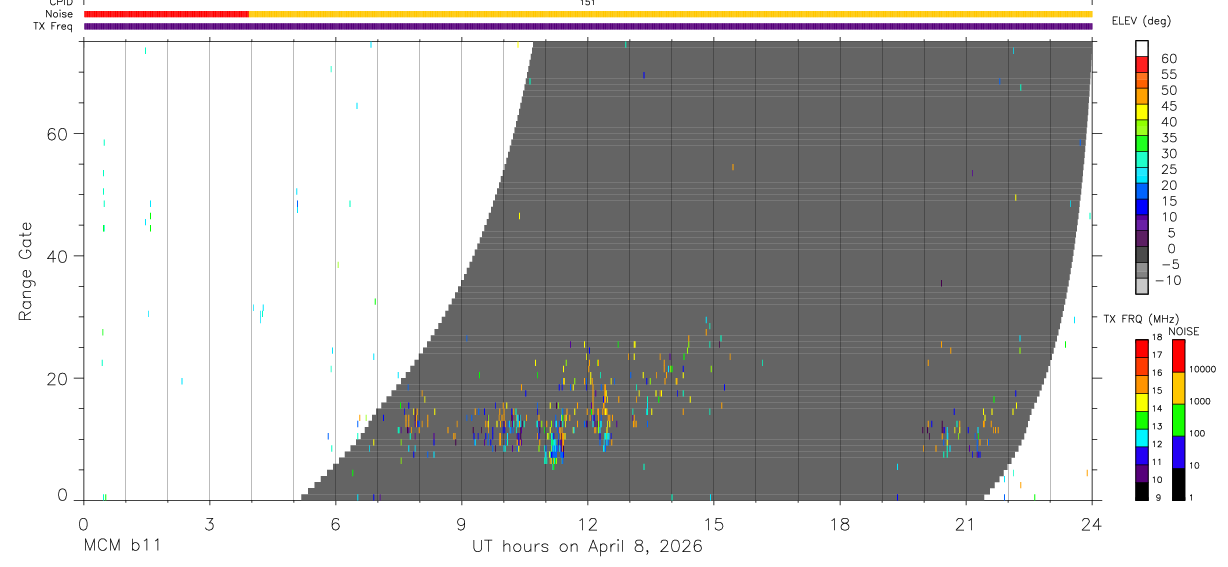The image size is (1228, 567).
Task: Click red portion of top Noise bar
Action: [166, 14]
